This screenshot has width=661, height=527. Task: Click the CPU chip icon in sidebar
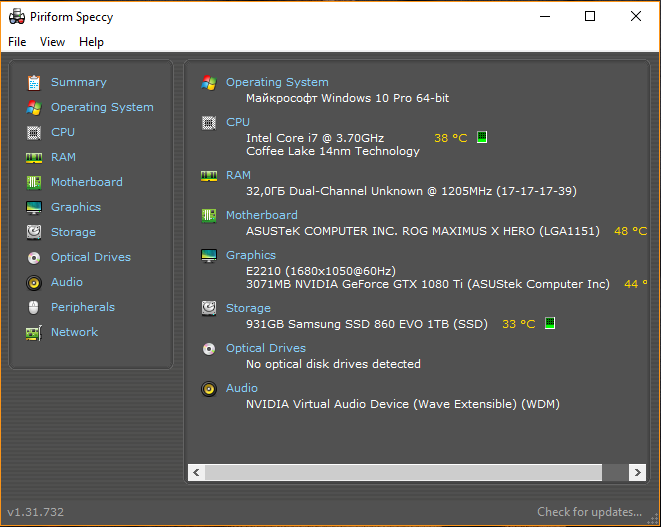coord(34,132)
